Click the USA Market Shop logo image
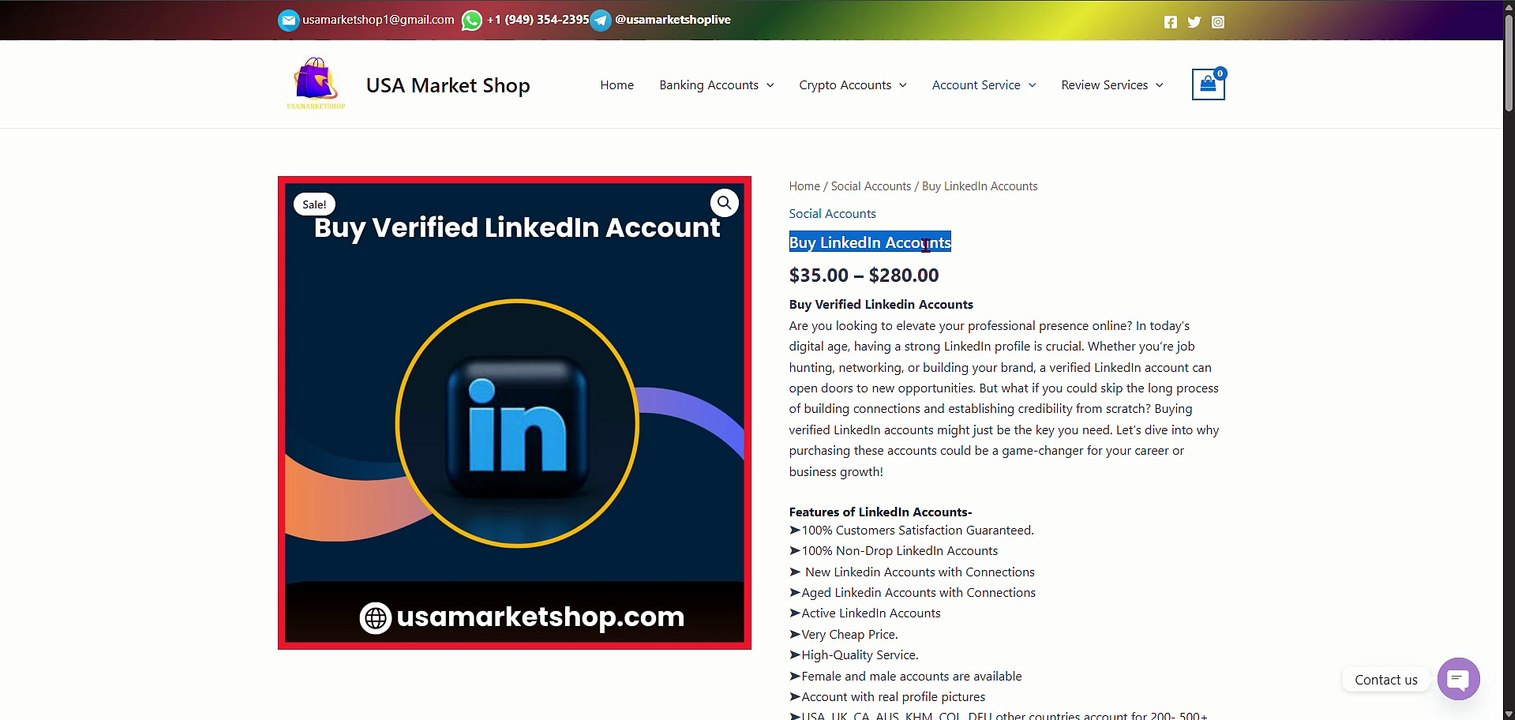The image size is (1515, 720). click(x=316, y=84)
